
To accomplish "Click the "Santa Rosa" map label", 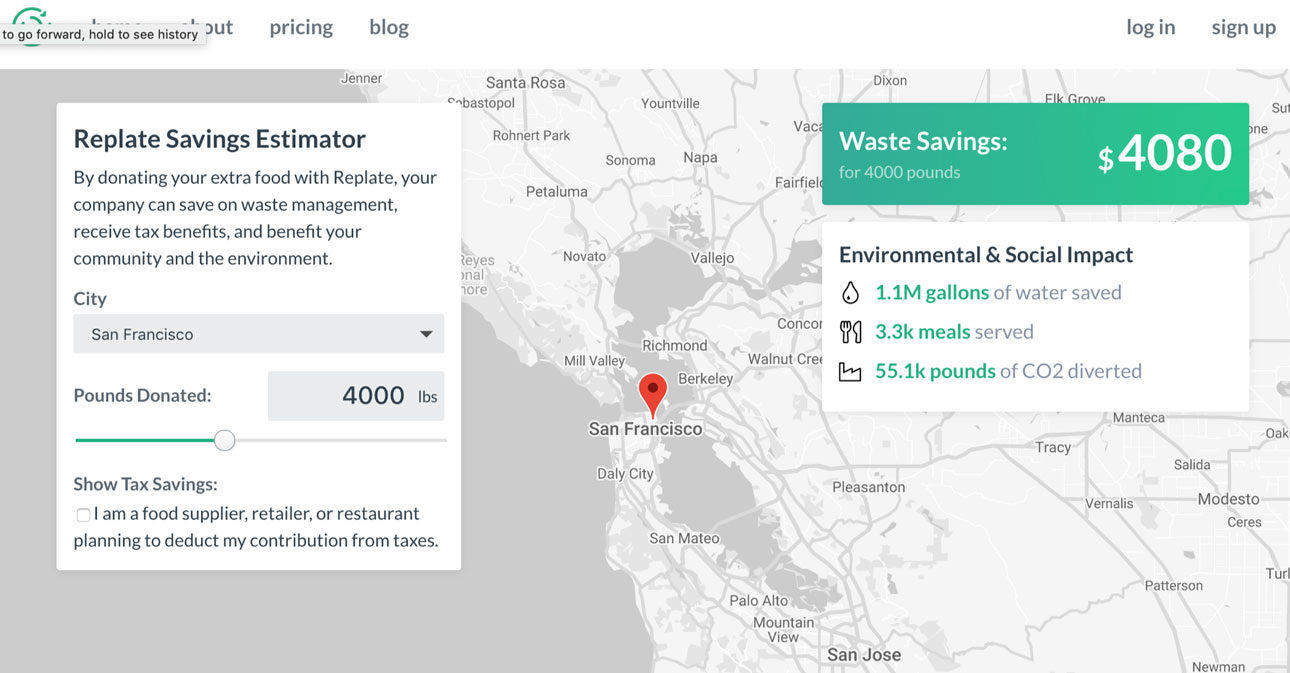I will (526, 82).
